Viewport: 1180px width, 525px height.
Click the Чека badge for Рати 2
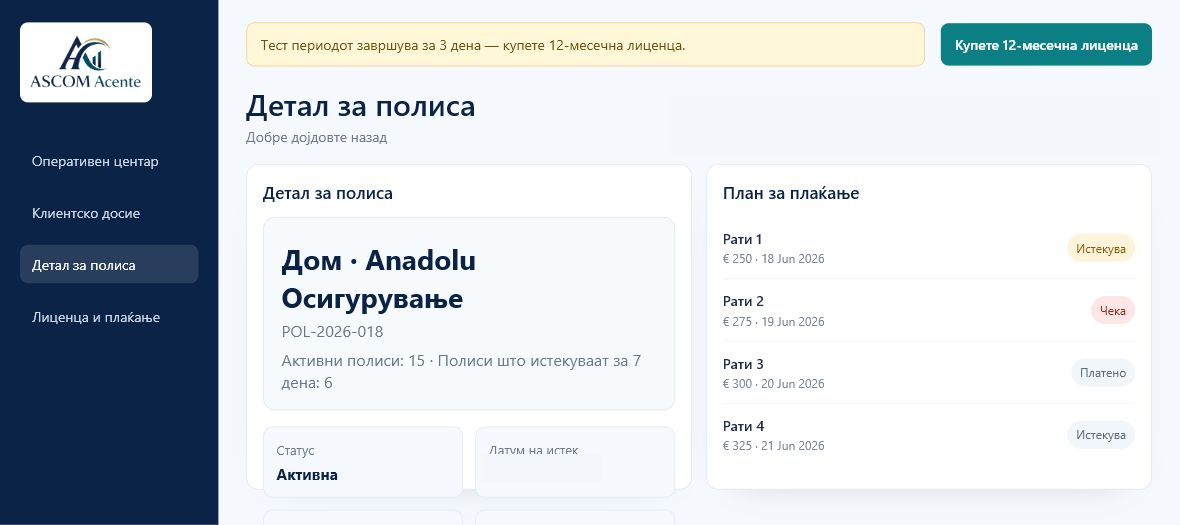pos(1112,311)
